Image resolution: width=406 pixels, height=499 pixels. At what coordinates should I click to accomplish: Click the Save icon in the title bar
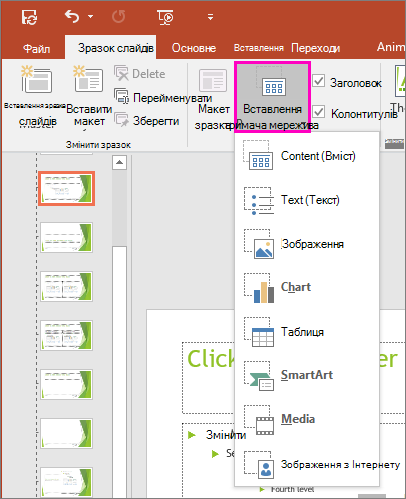tap(29, 17)
